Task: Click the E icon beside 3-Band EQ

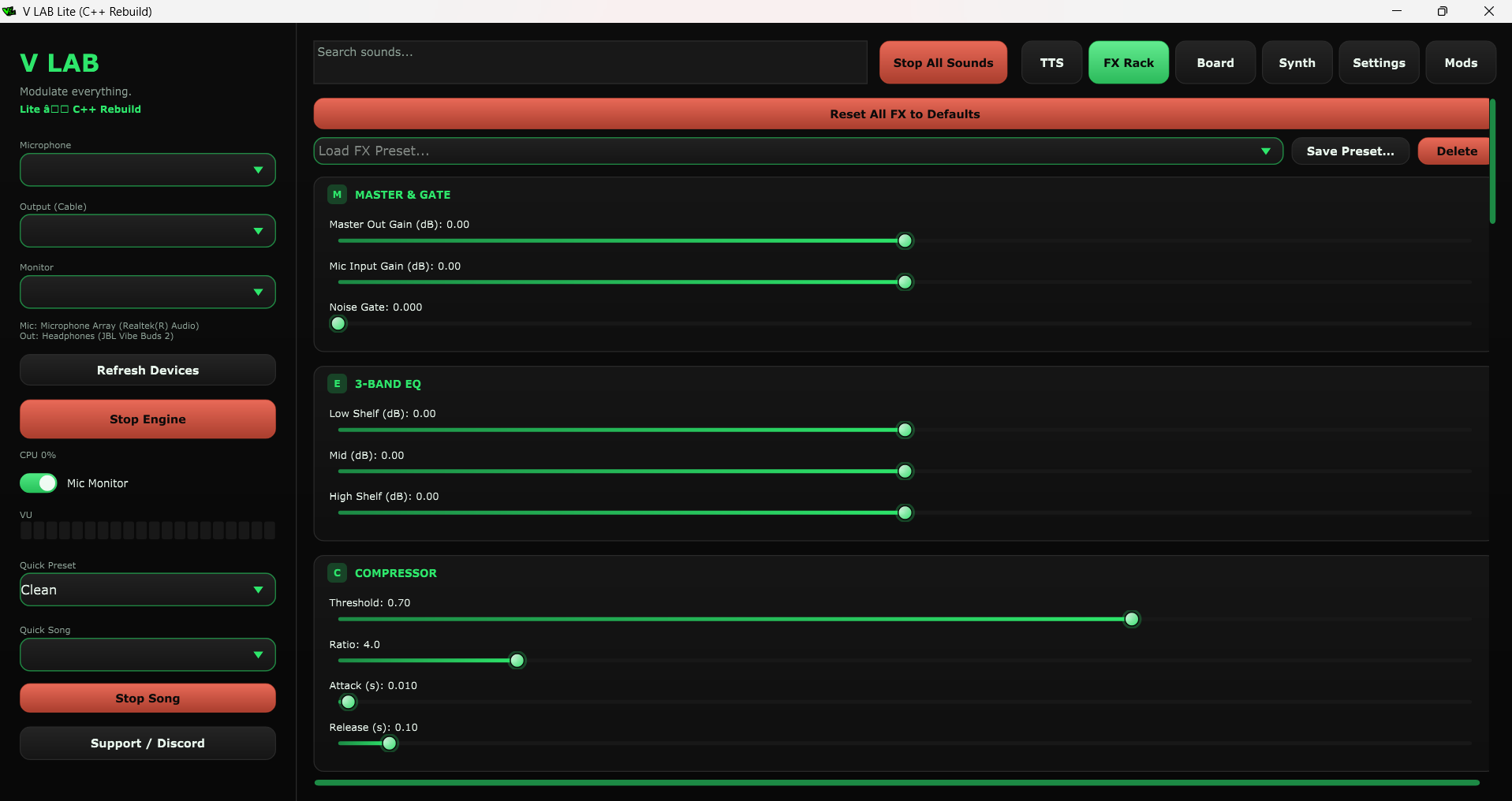Action: 337,384
